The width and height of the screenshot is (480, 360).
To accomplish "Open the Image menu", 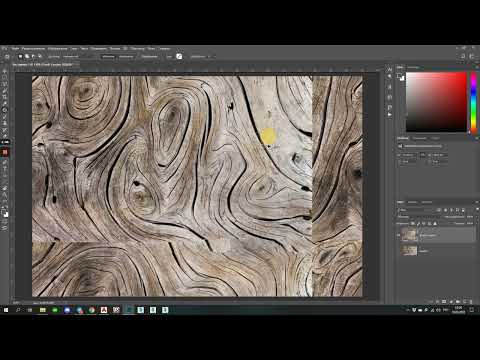I will pos(57,49).
